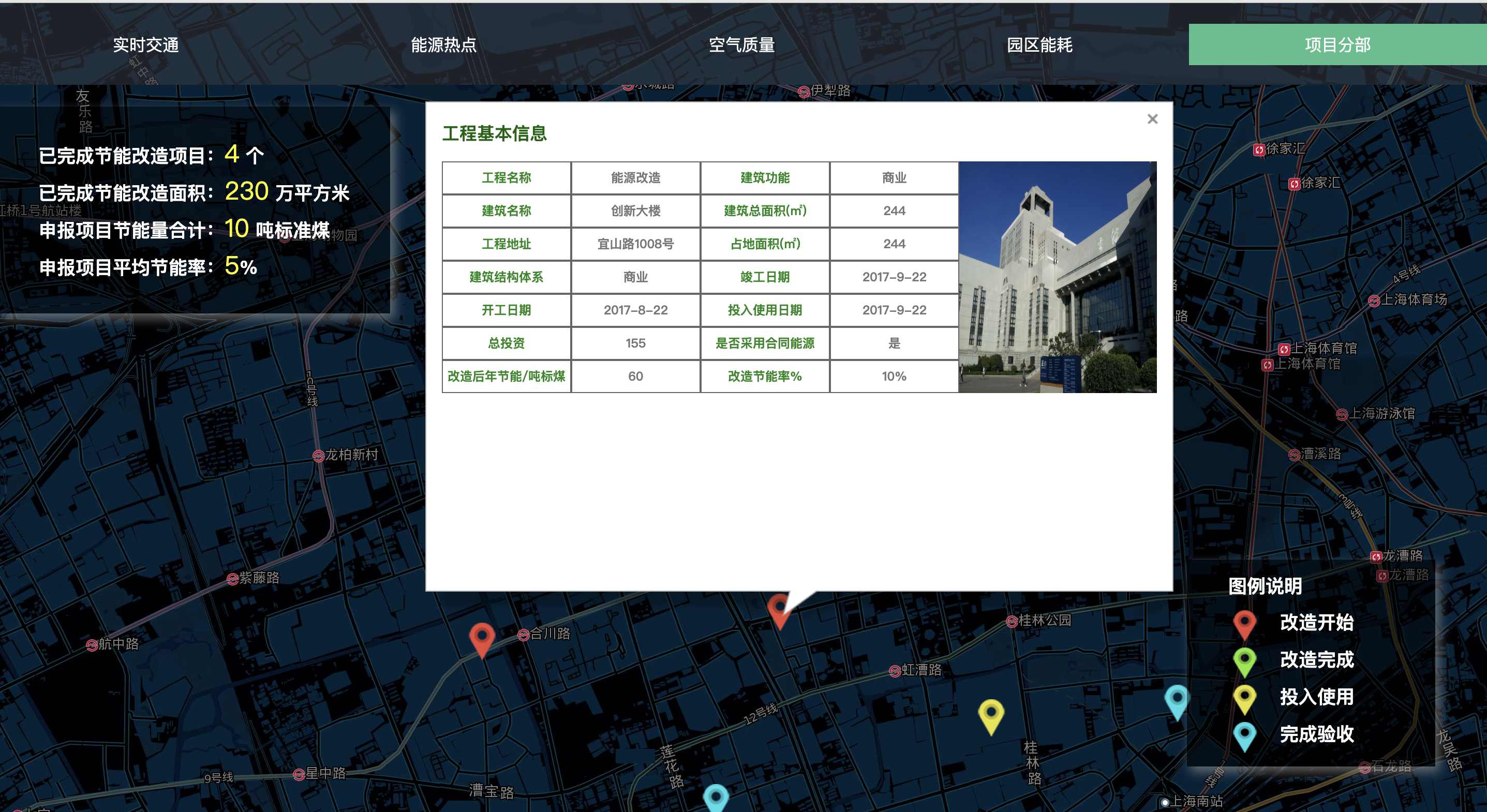Screen dimensions: 1487x812
Task: Click the 徐家汇 metro station label
Action: tap(1285, 149)
